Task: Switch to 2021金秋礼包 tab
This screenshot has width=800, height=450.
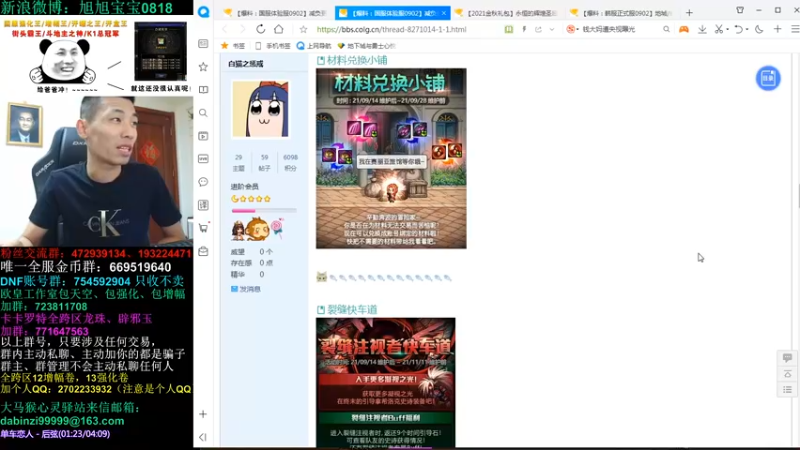Action: [508, 13]
